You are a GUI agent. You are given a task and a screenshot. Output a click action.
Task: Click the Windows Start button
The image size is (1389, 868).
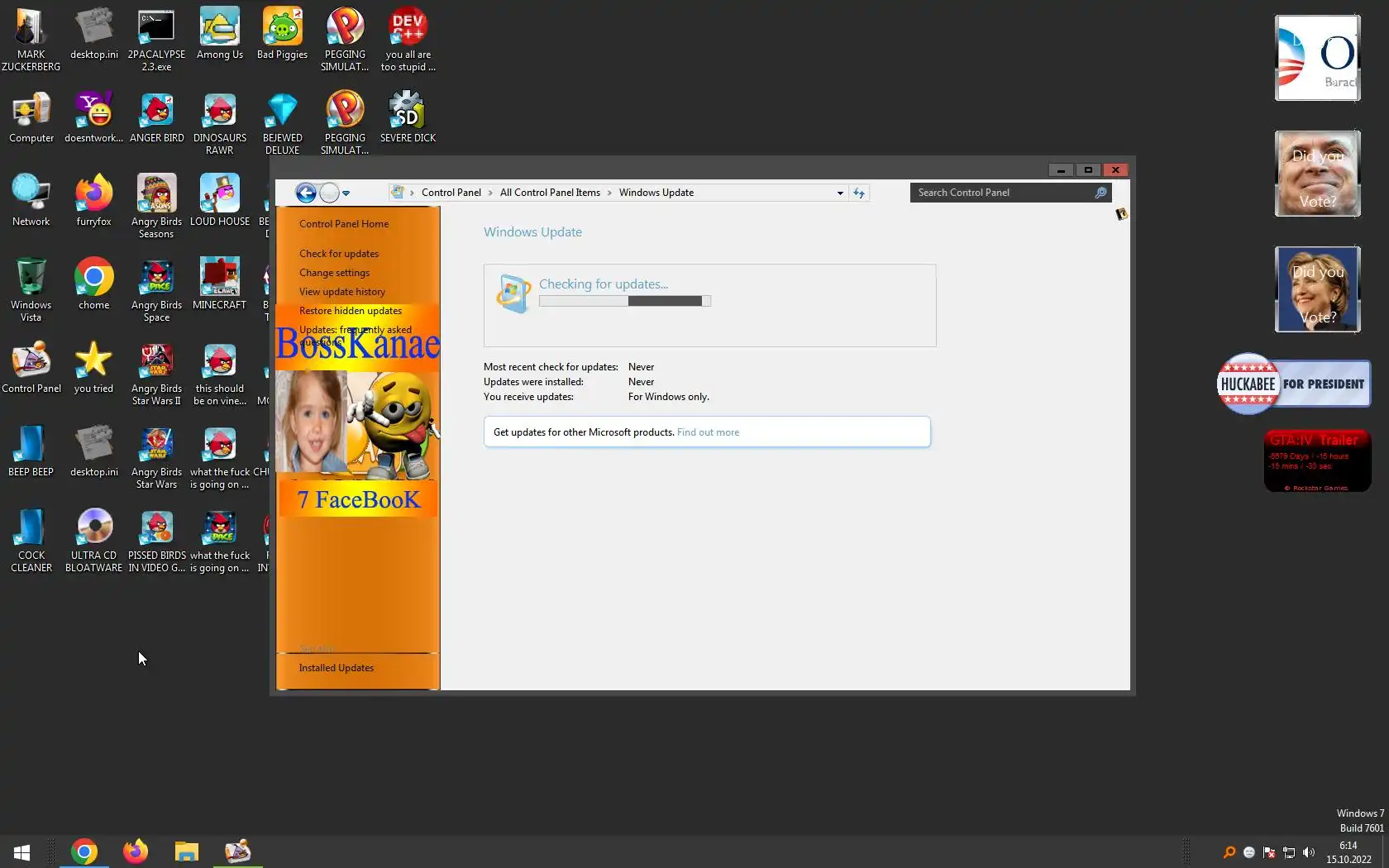click(x=22, y=851)
